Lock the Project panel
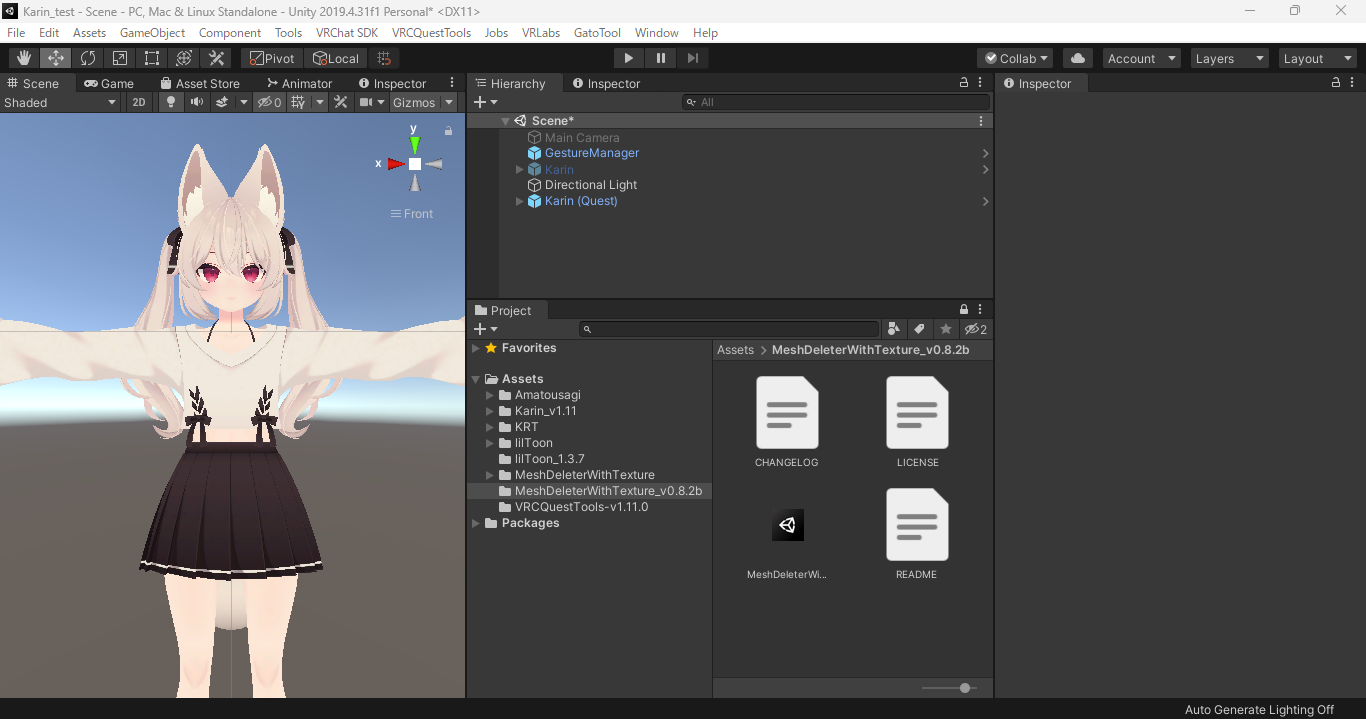This screenshot has width=1366, height=719. tap(964, 310)
